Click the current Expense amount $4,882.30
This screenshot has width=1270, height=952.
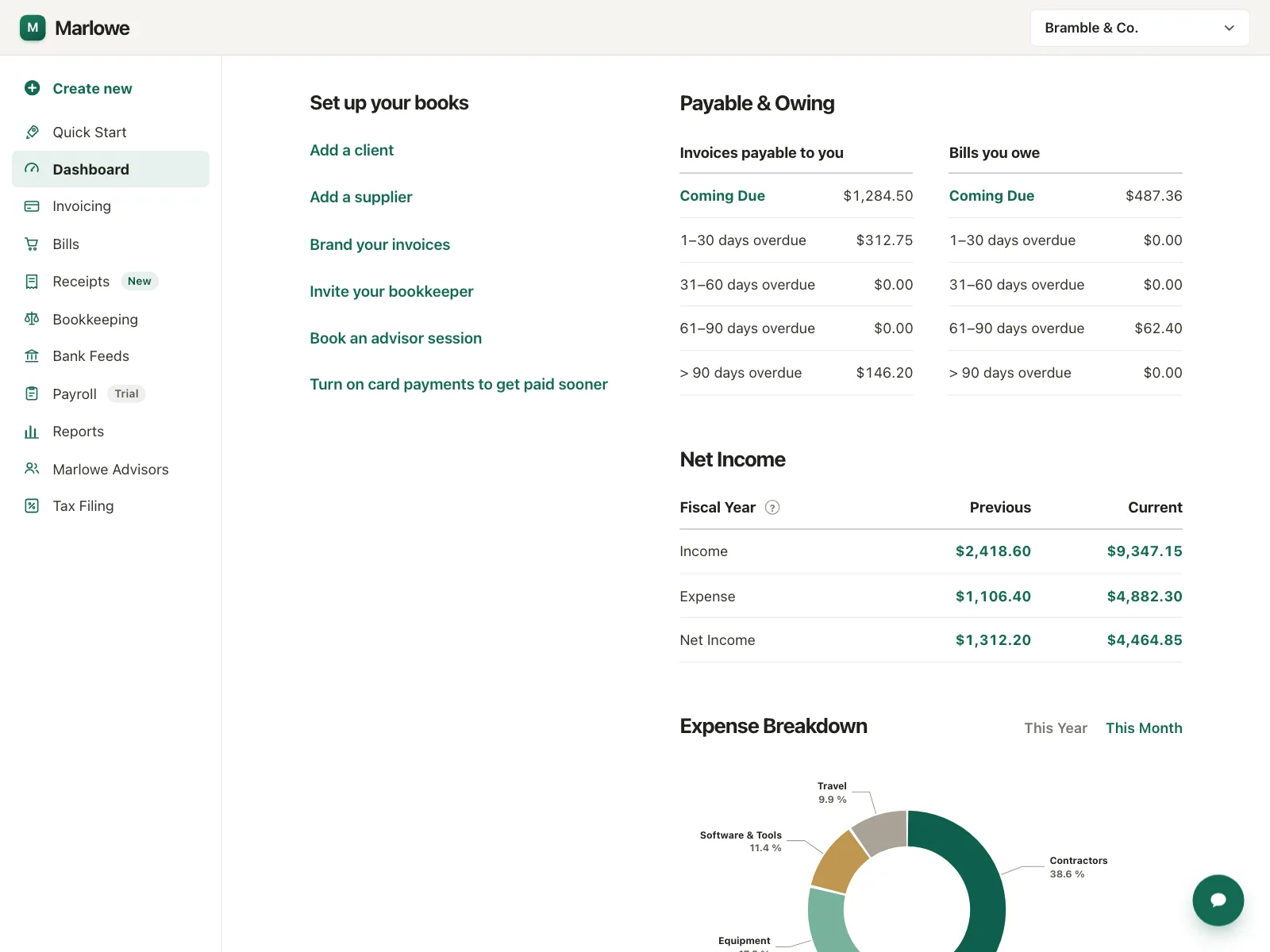1145,597
